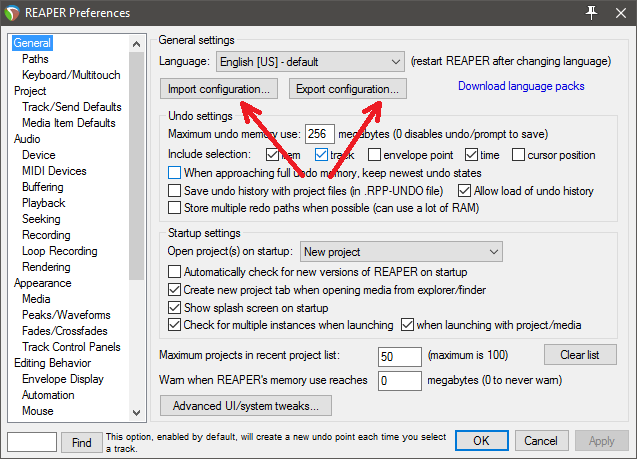The image size is (637, 459).
Task: Open the Device preferences page
Action: click(39, 155)
